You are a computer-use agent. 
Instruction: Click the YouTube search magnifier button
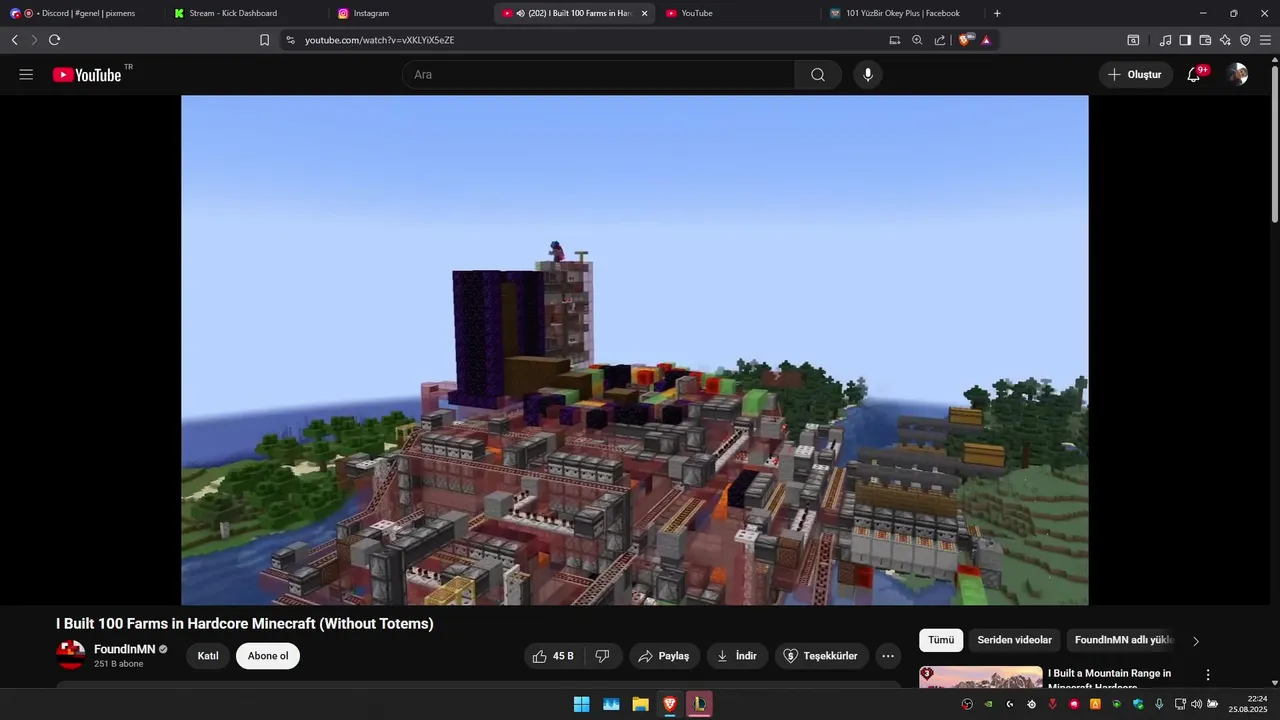818,75
